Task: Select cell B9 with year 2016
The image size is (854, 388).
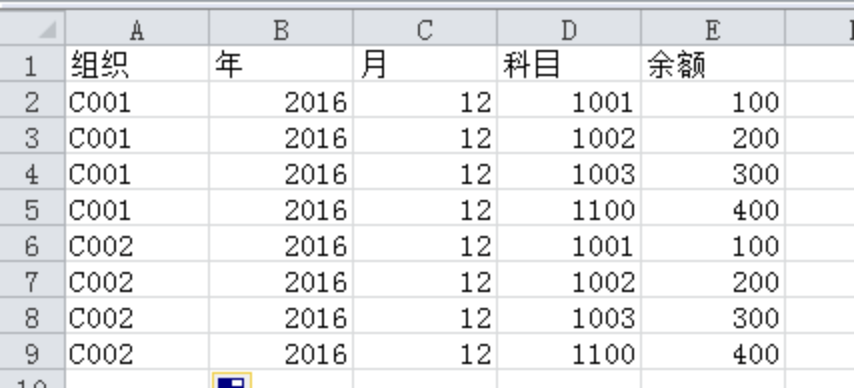Action: [281, 352]
